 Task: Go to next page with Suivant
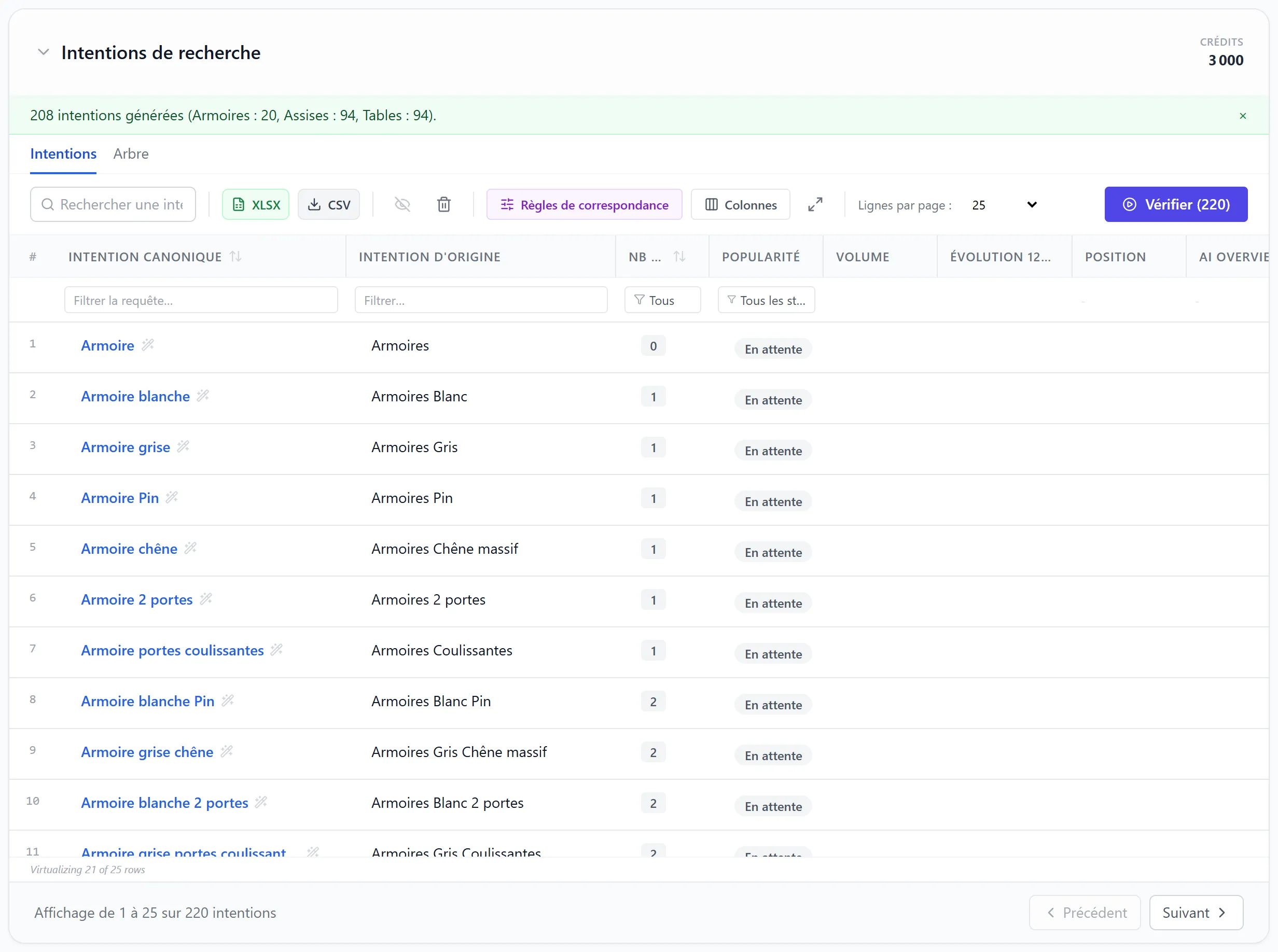[1196, 913]
